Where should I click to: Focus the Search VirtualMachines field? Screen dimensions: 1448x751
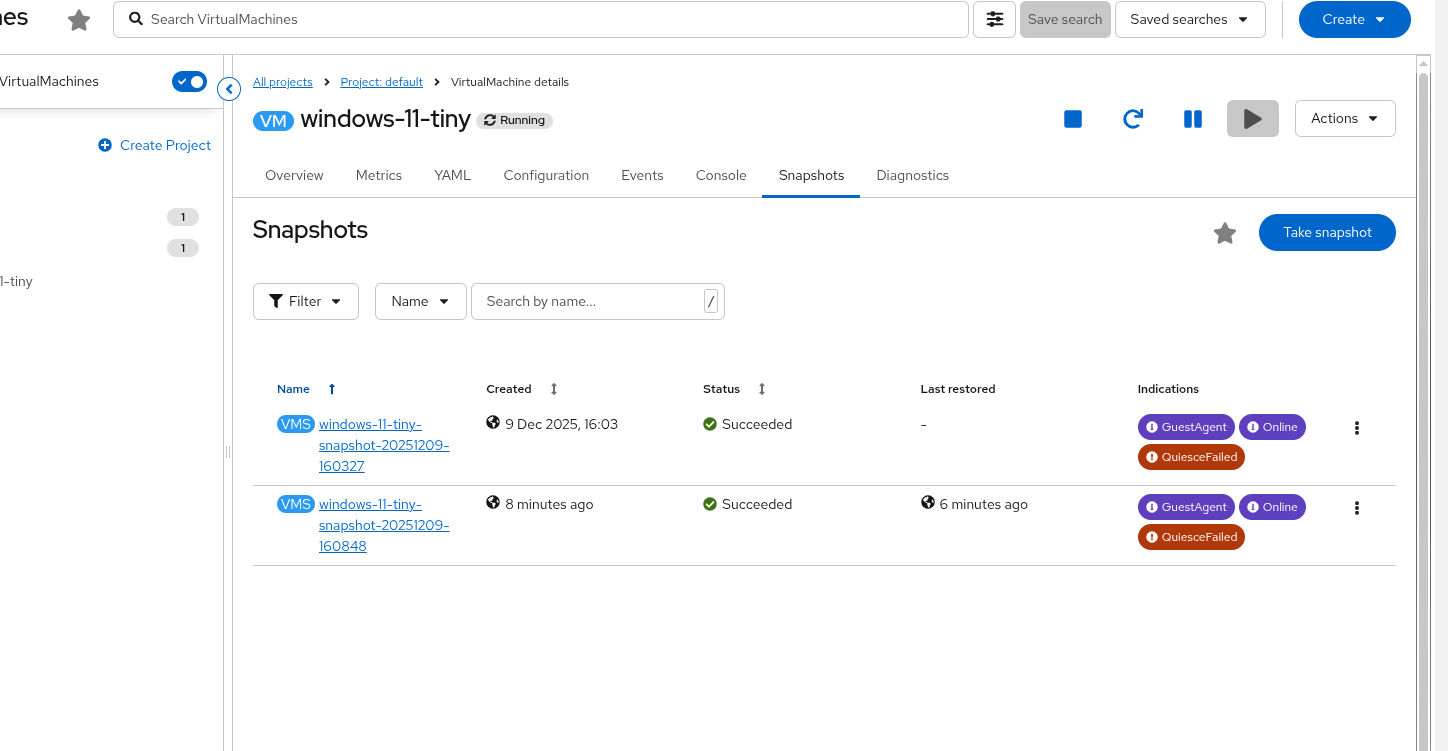coord(541,19)
